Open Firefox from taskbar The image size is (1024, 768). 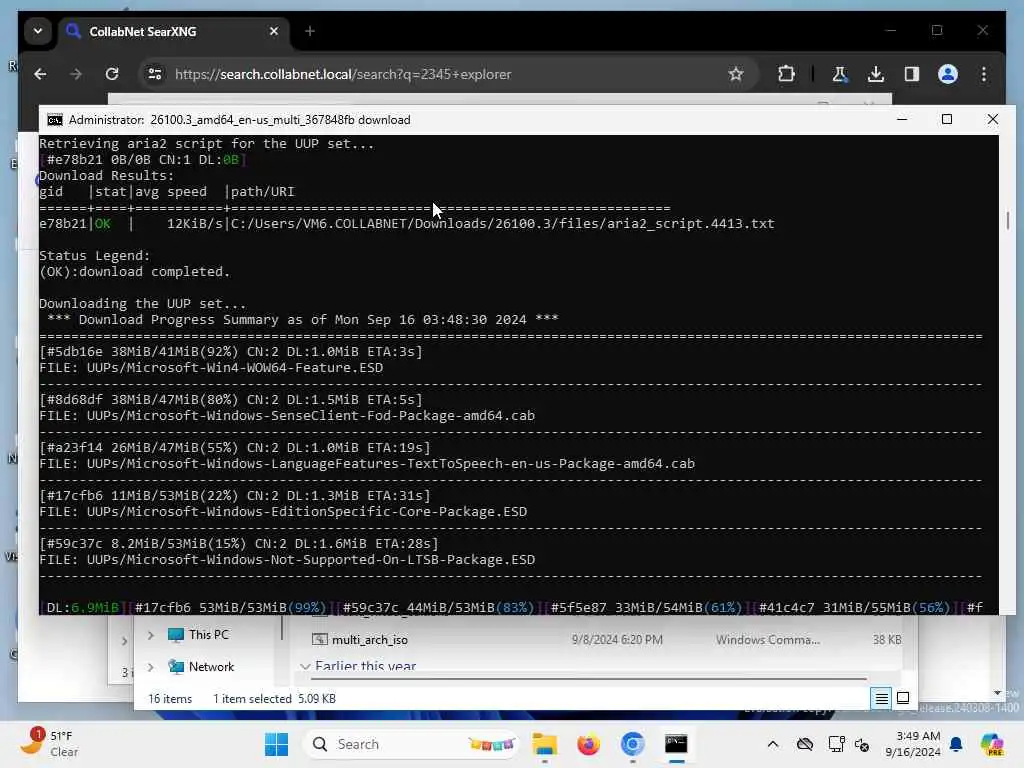588,744
